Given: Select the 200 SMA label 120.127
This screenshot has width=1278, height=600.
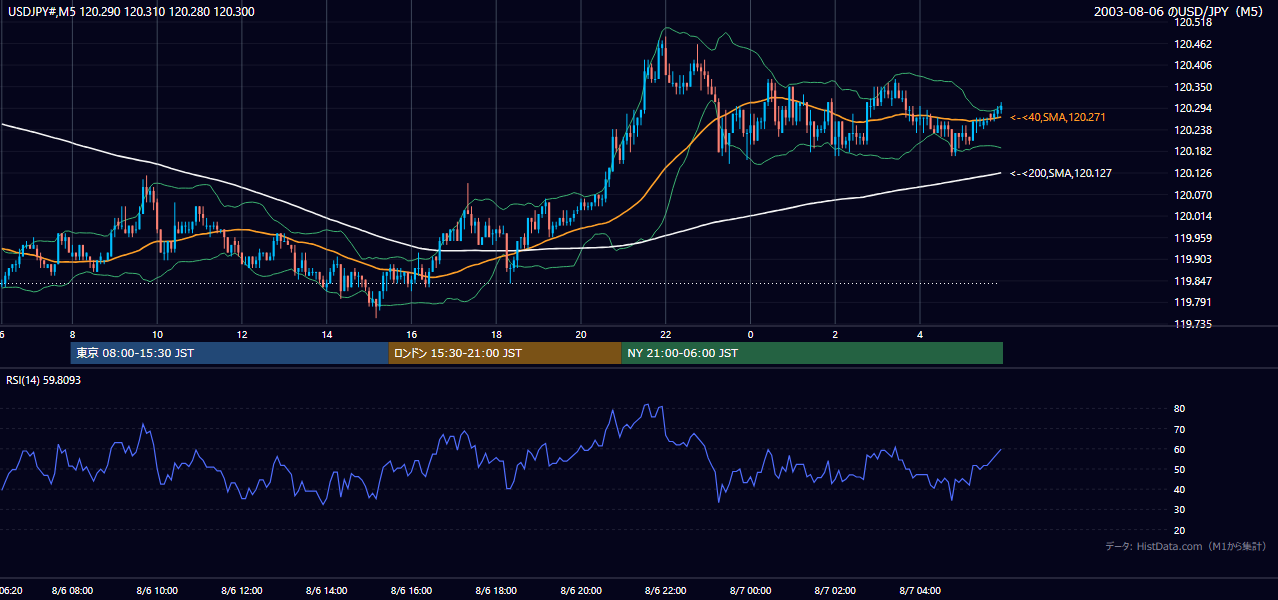Looking at the screenshot, I should (1061, 173).
